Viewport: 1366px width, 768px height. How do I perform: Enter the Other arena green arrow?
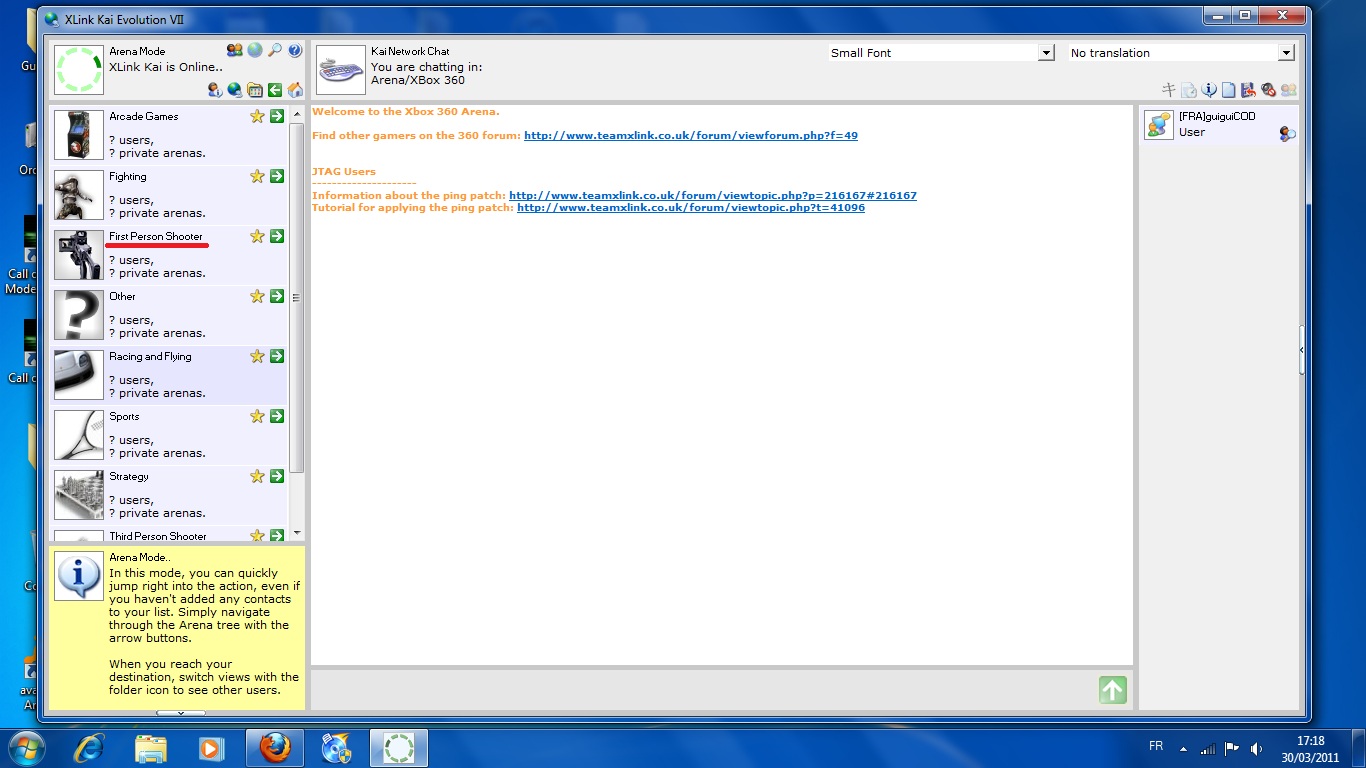pyautogui.click(x=277, y=296)
